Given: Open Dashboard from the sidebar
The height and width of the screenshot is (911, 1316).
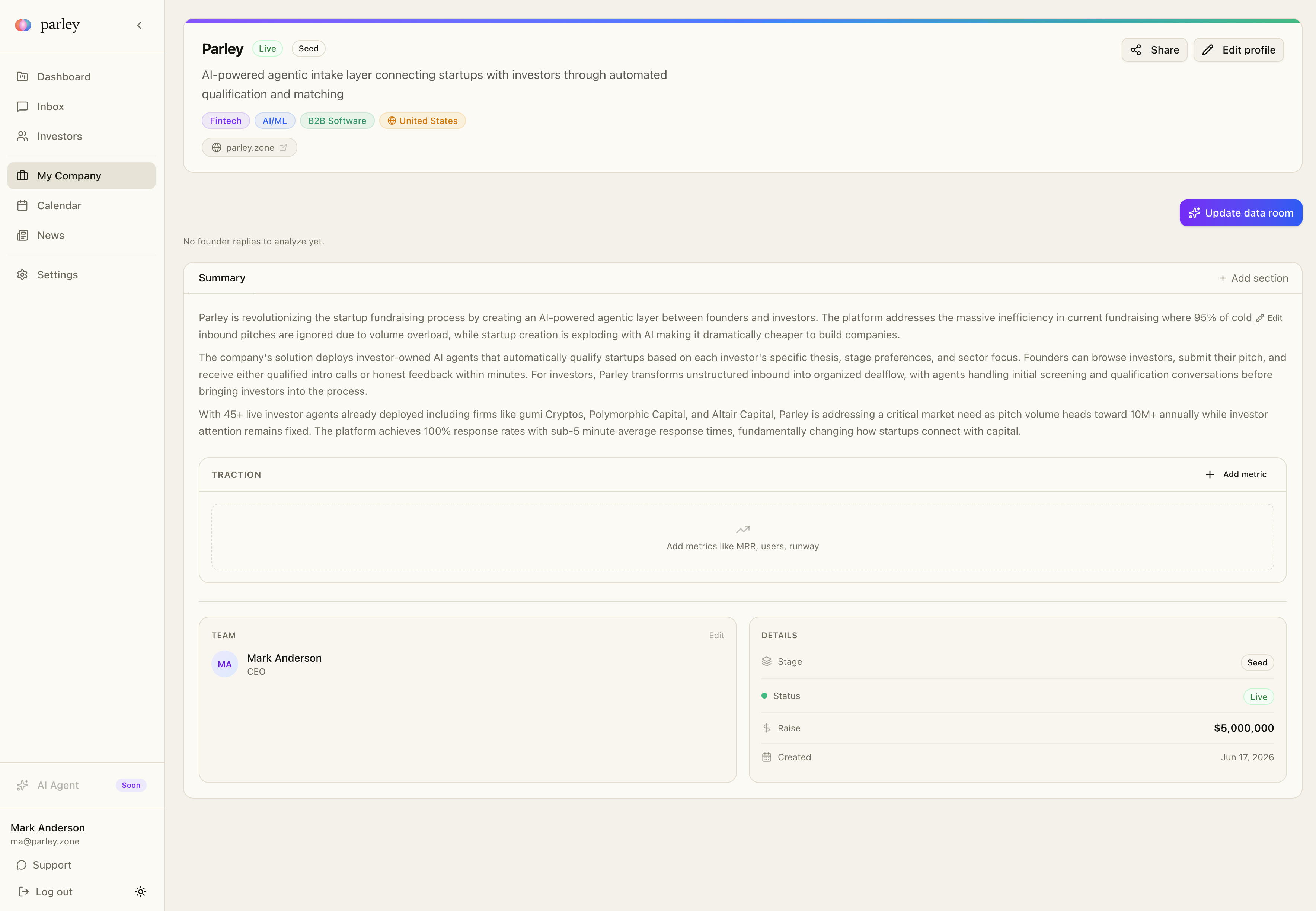Looking at the screenshot, I should coord(81,77).
